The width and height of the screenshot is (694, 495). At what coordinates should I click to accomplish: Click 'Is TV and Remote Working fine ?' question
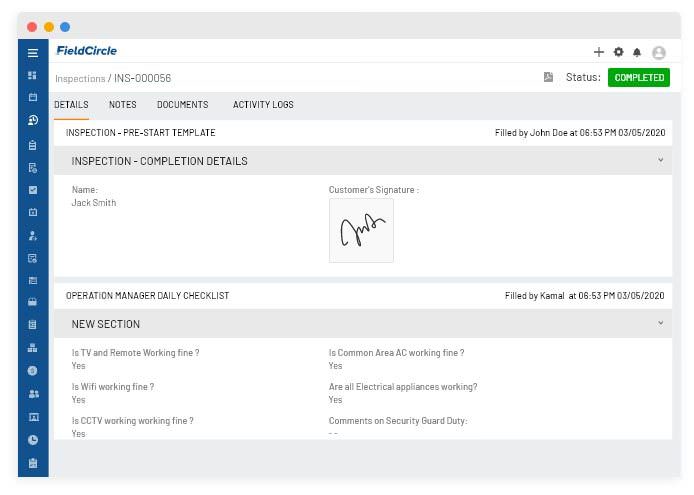pos(135,353)
